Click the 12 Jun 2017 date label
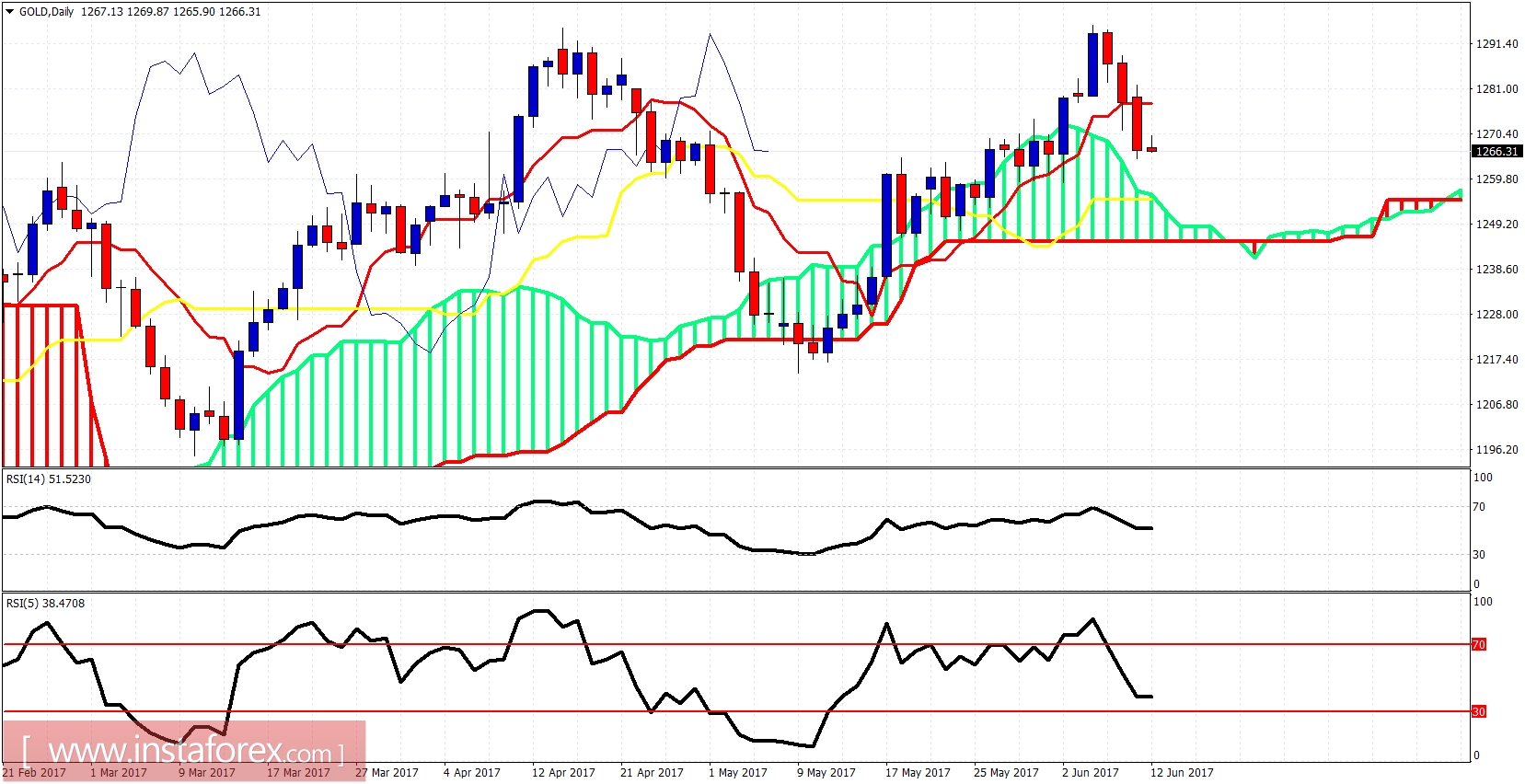The height and width of the screenshot is (784, 1525). 1182,773
